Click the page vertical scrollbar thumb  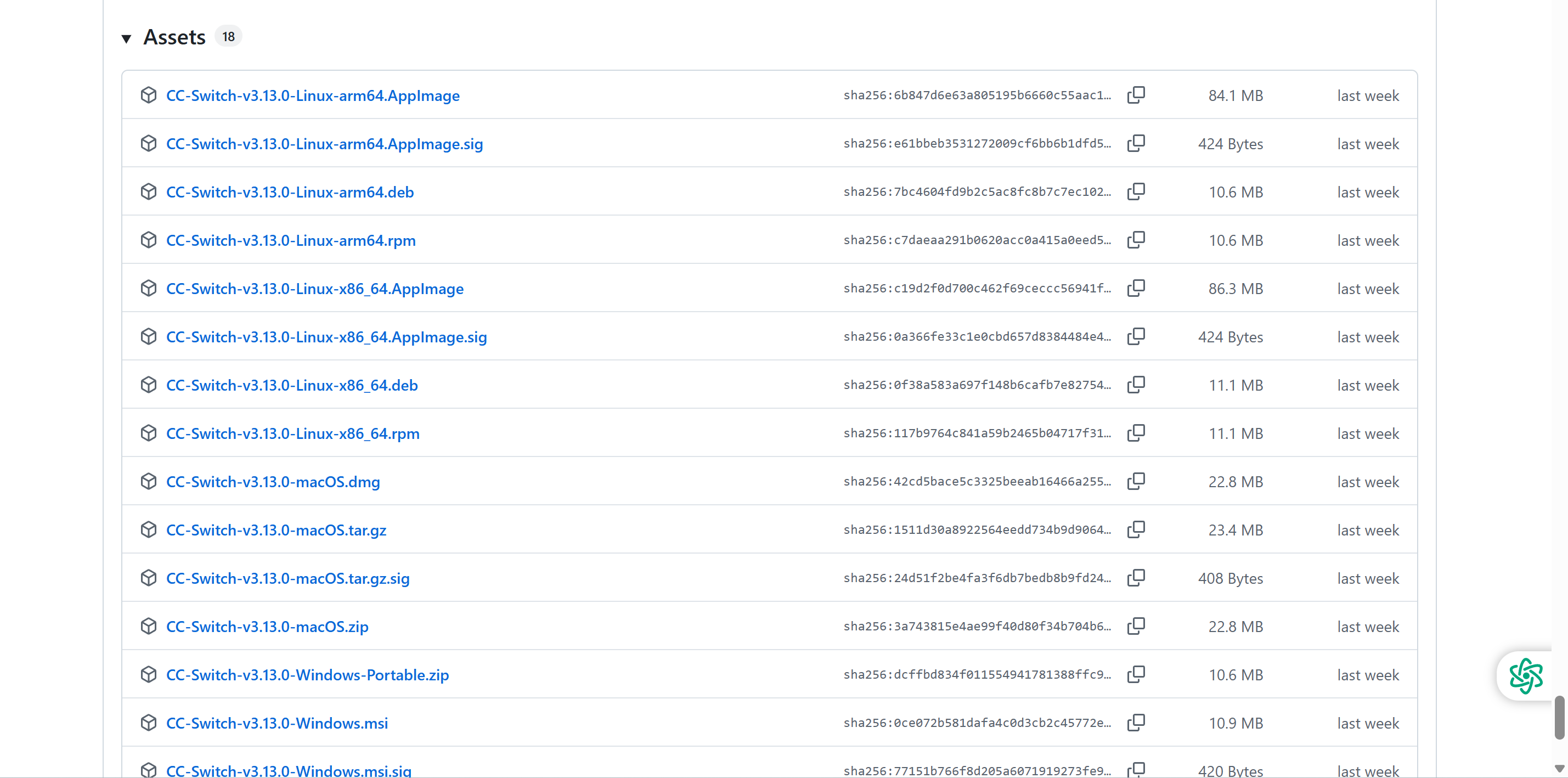1559,718
